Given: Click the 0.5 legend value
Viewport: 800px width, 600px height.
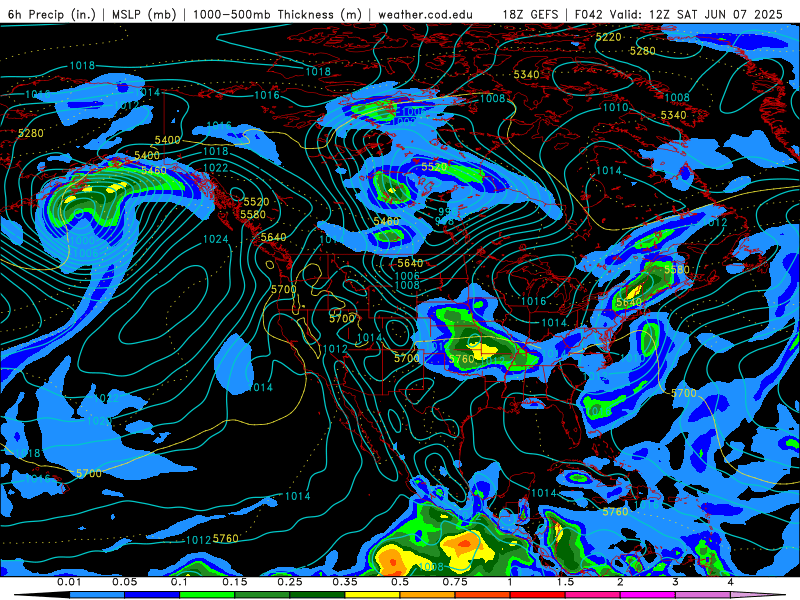Looking at the screenshot, I should coord(400,582).
